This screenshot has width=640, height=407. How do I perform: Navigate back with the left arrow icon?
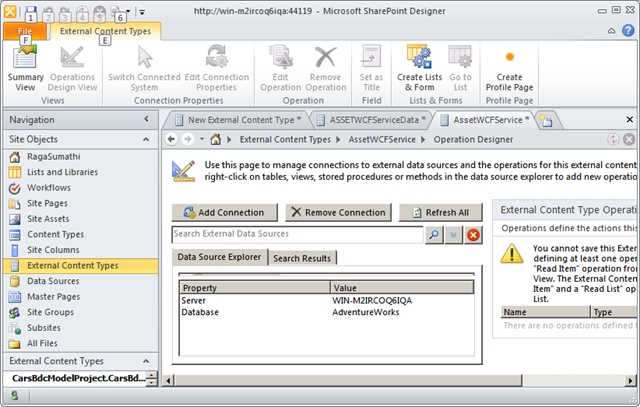(x=171, y=140)
